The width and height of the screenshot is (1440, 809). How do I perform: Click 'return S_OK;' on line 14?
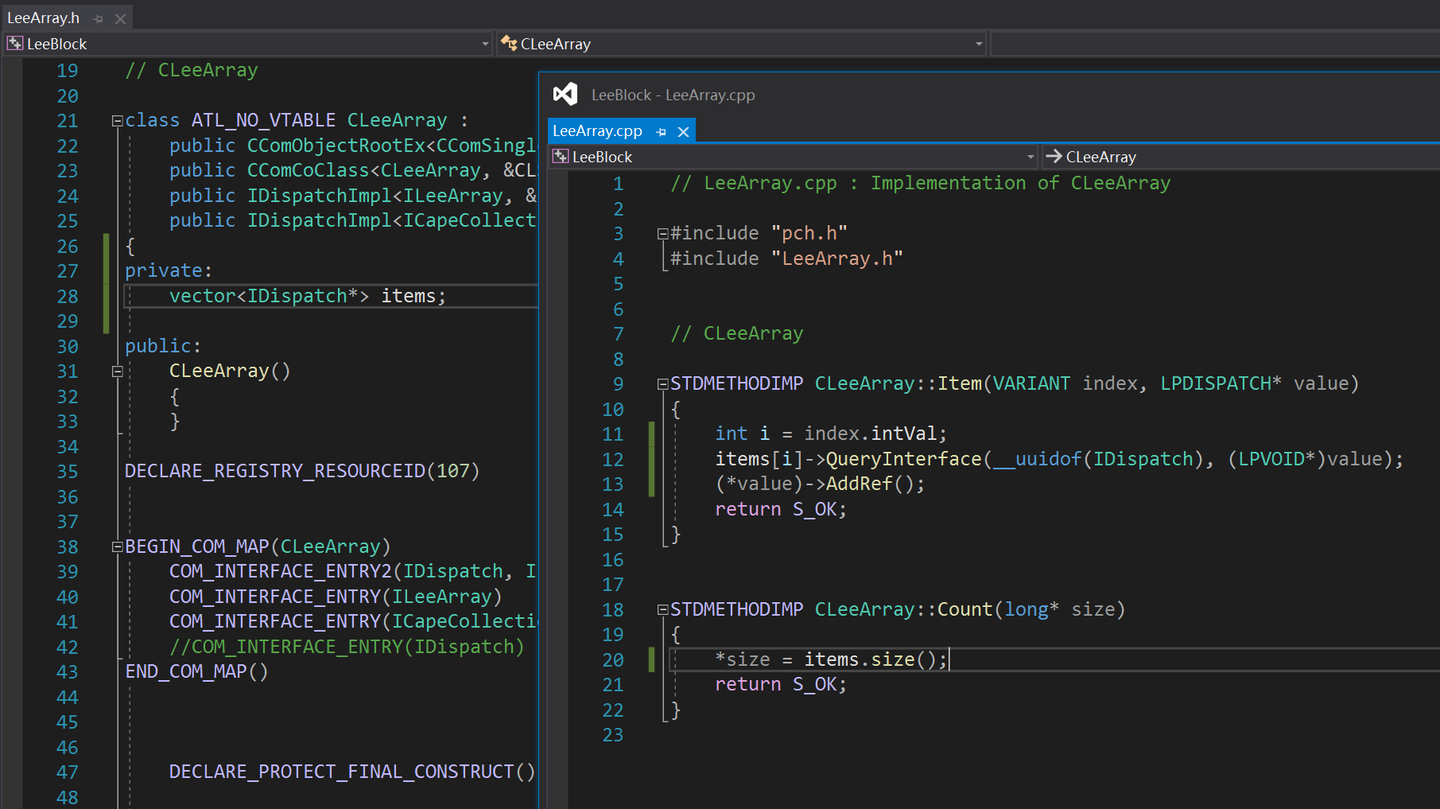point(781,509)
